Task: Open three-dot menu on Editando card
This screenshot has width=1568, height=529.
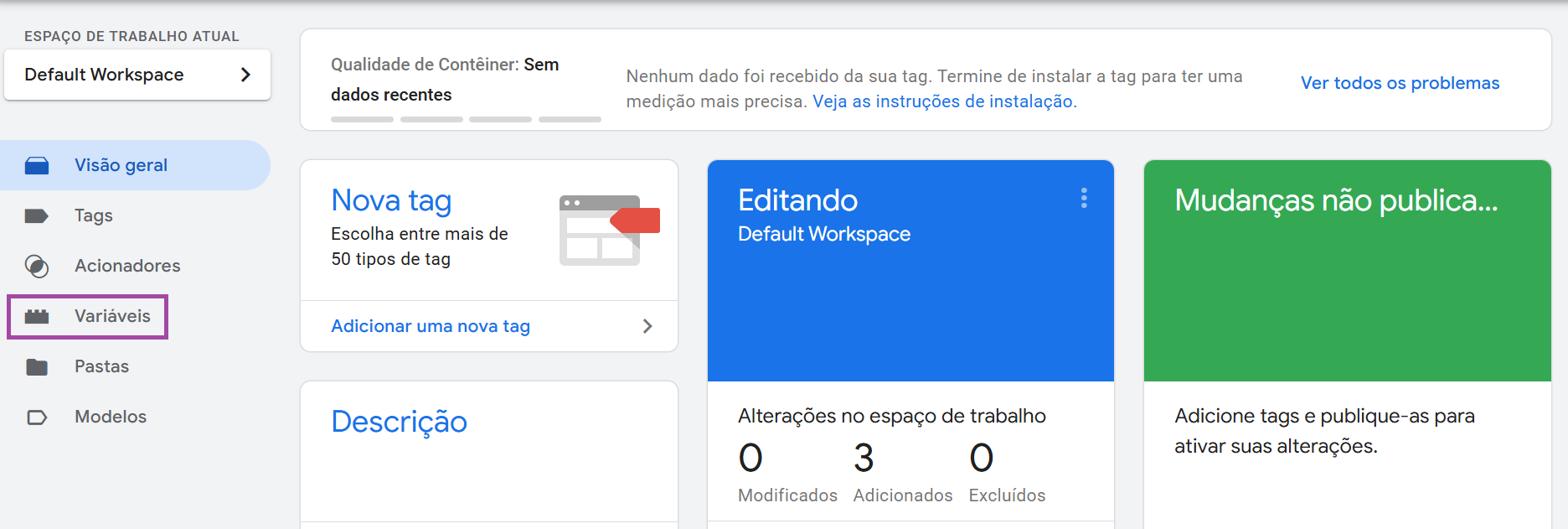Action: point(1084,198)
